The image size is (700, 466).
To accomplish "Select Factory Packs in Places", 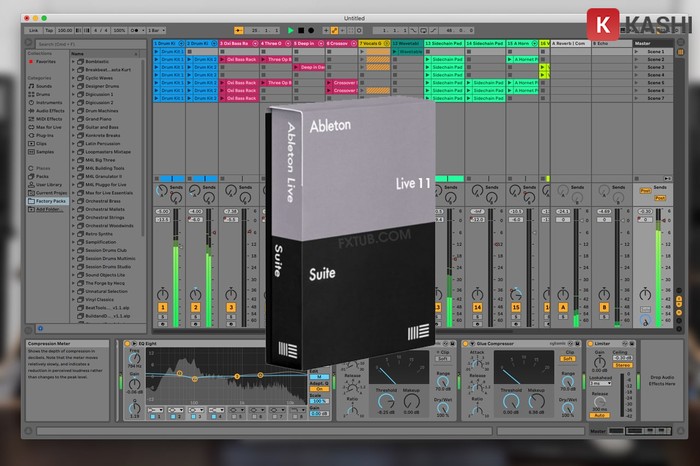I will (48, 201).
